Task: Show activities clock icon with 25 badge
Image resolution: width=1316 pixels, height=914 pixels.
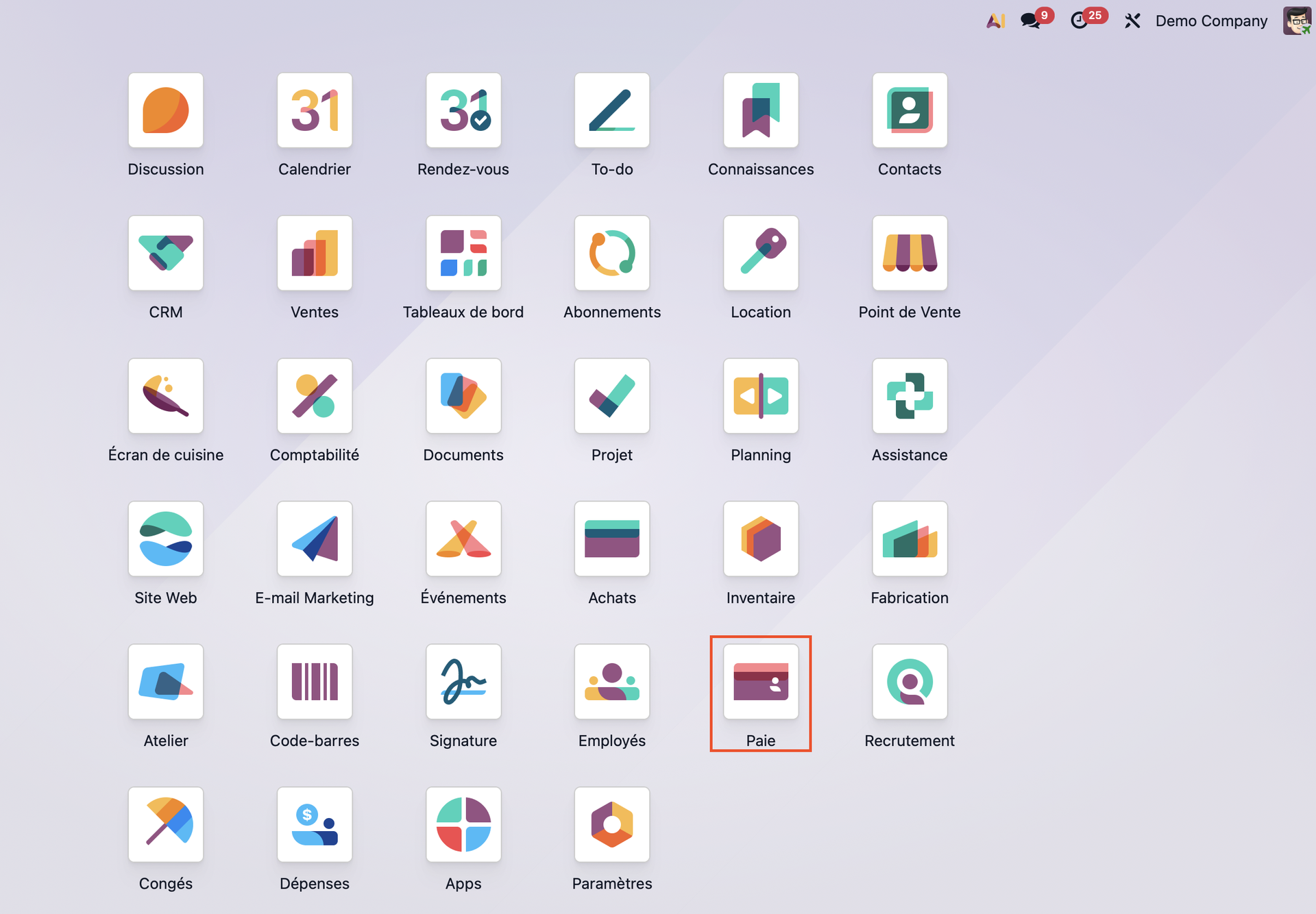Action: 1080,21
